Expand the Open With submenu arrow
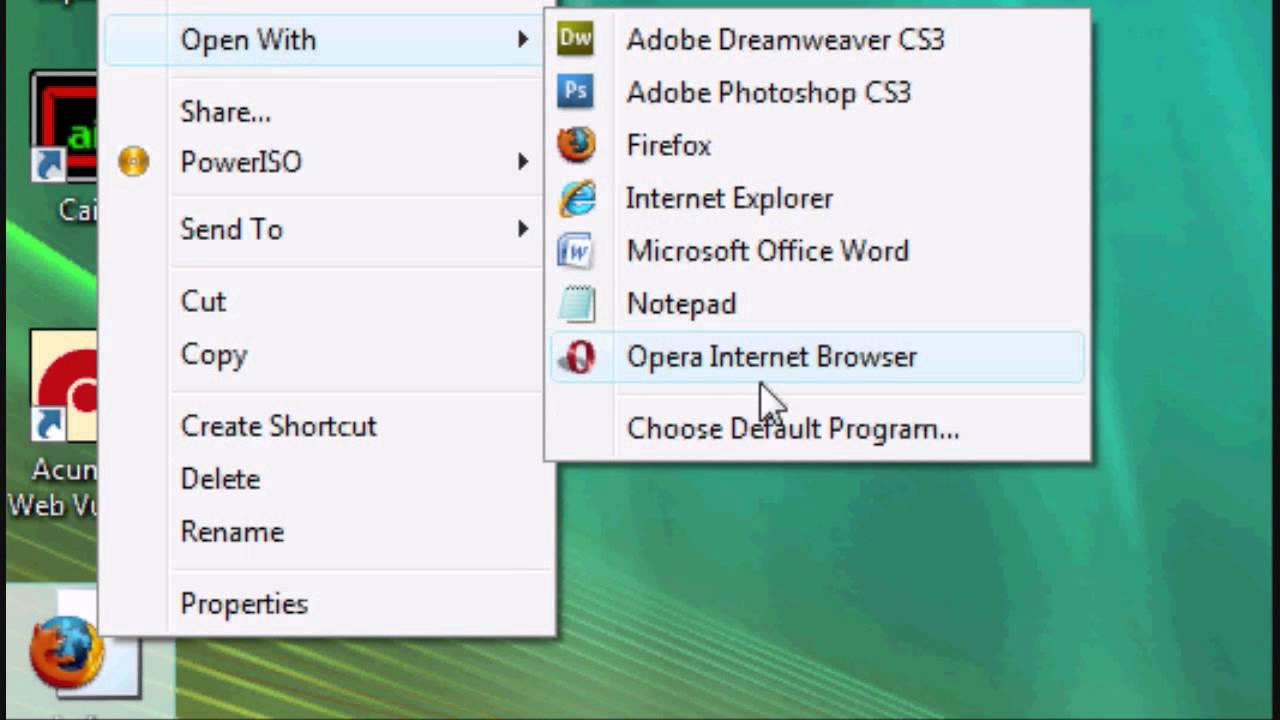The image size is (1280, 720). point(522,39)
